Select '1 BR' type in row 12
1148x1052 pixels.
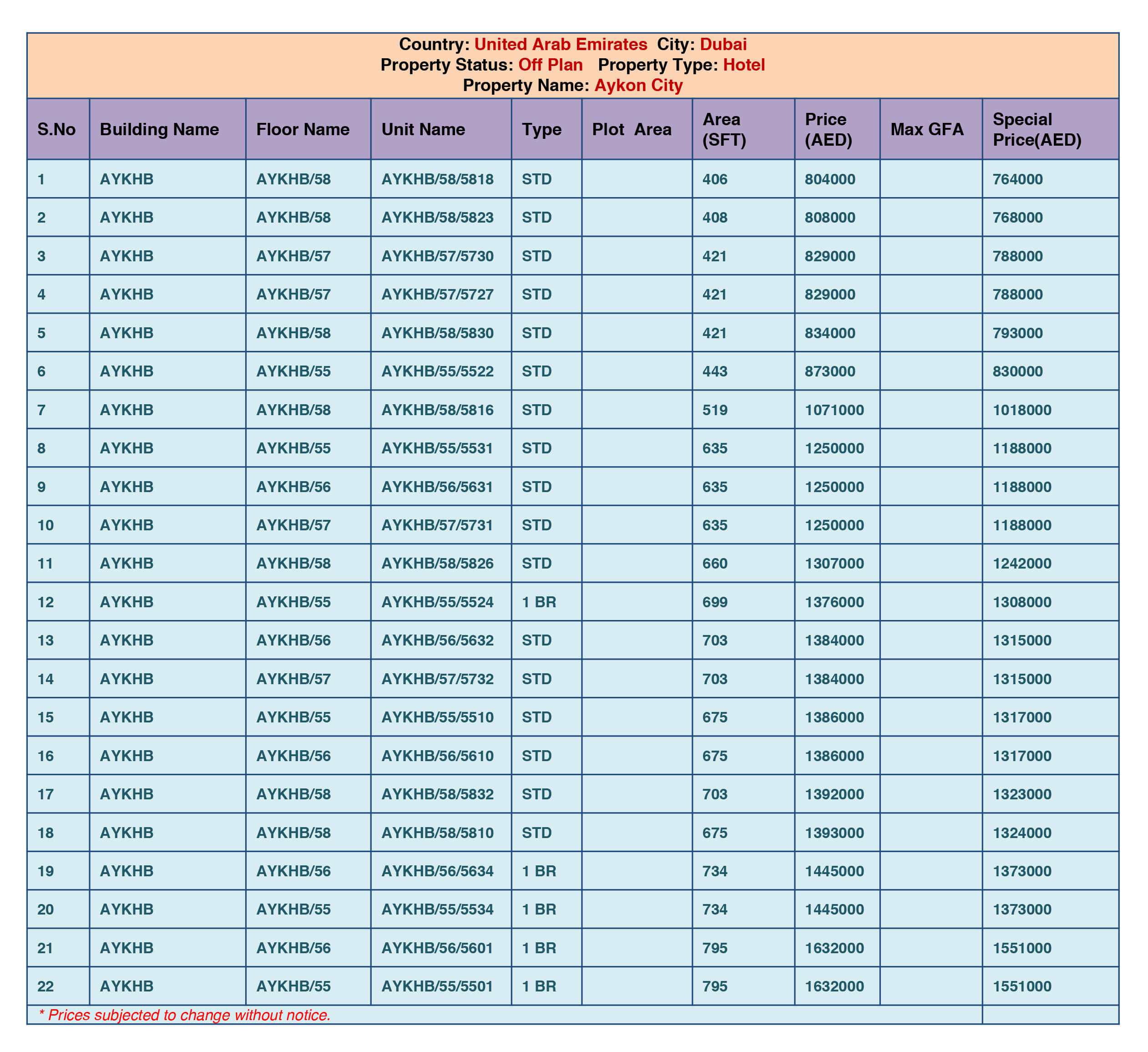[546, 602]
